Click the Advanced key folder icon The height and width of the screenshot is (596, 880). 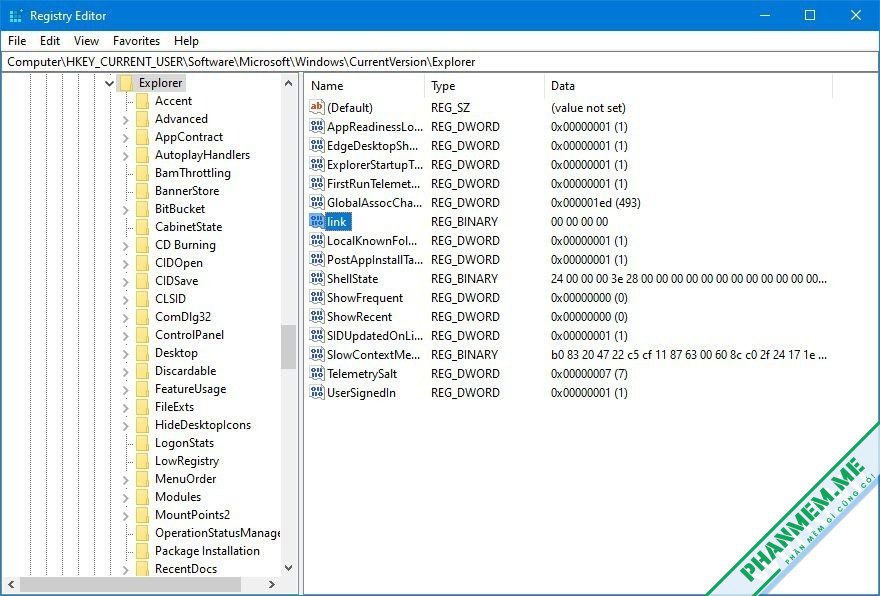143,119
